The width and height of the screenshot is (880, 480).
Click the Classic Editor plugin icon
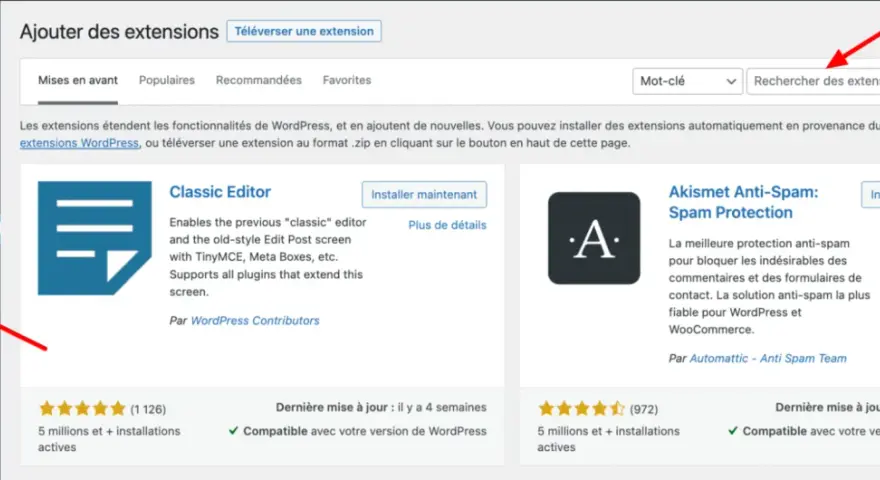(94, 238)
